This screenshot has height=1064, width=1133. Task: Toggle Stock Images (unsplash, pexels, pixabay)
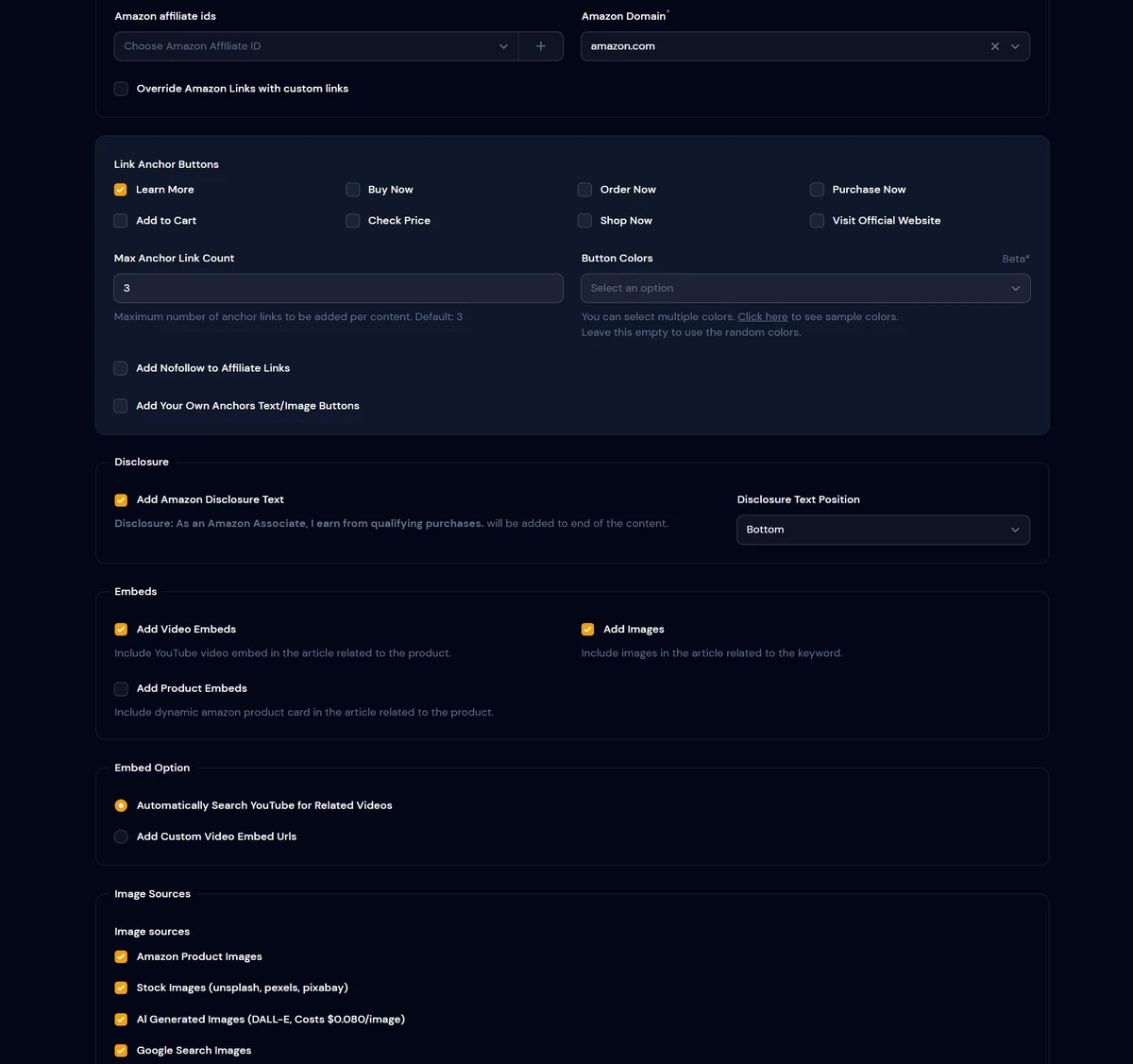tap(121, 988)
